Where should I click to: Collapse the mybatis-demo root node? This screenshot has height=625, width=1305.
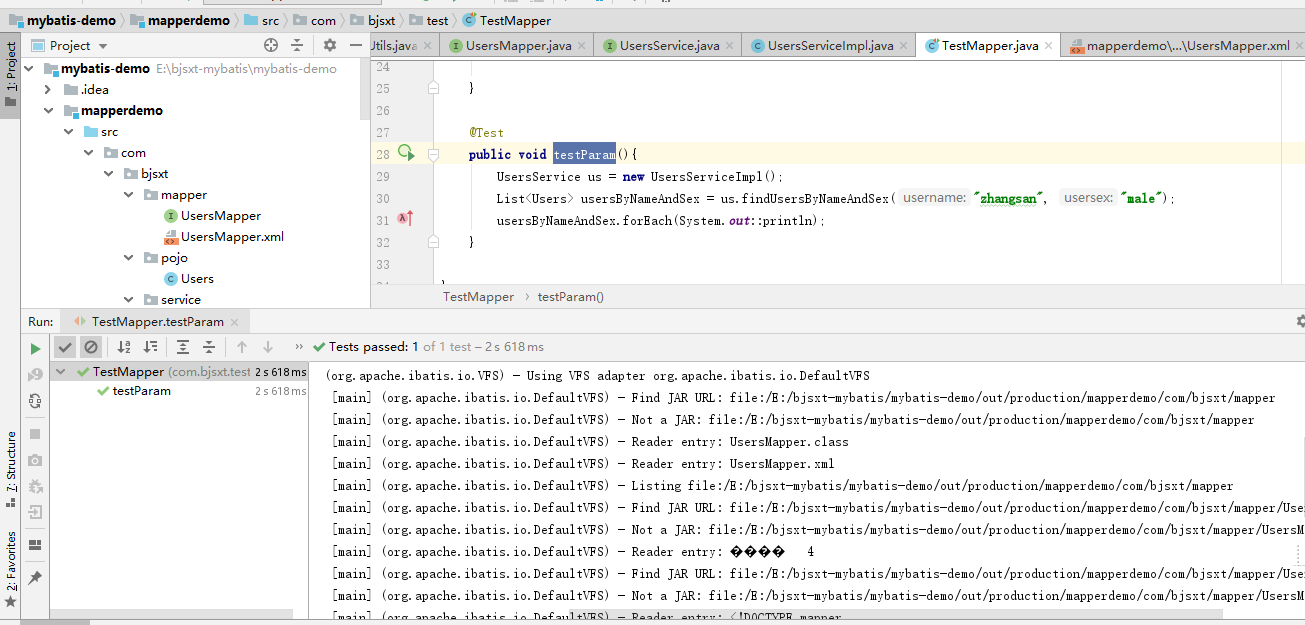[x=28, y=69]
